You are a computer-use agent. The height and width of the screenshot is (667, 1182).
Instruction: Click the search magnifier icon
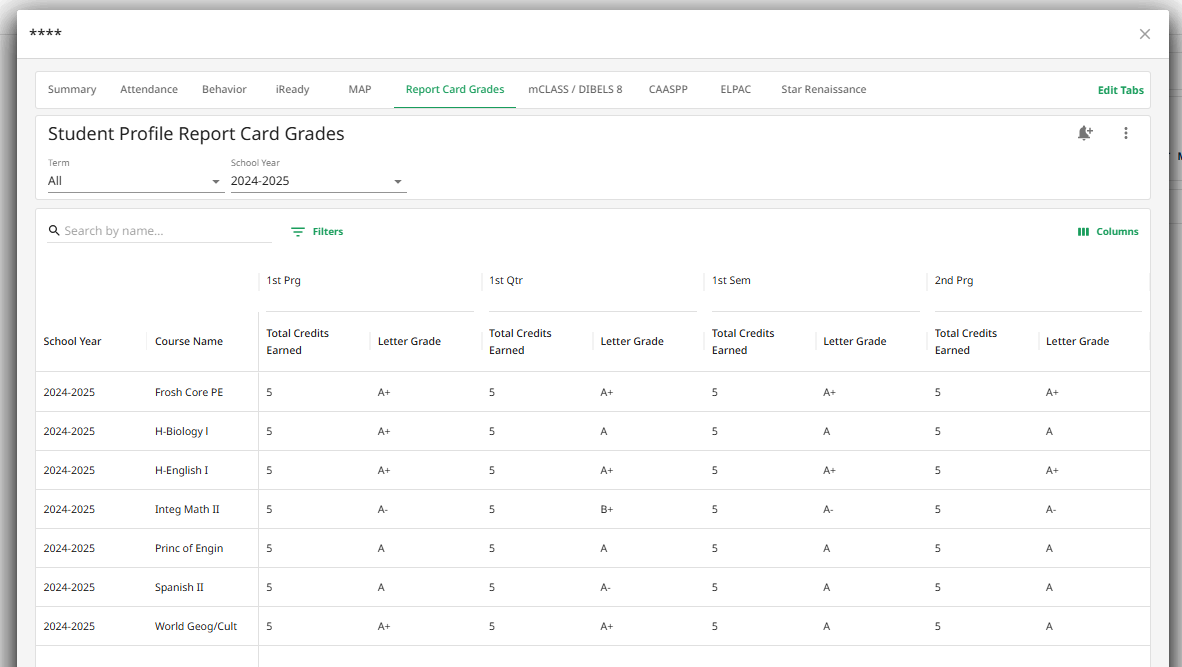(54, 230)
